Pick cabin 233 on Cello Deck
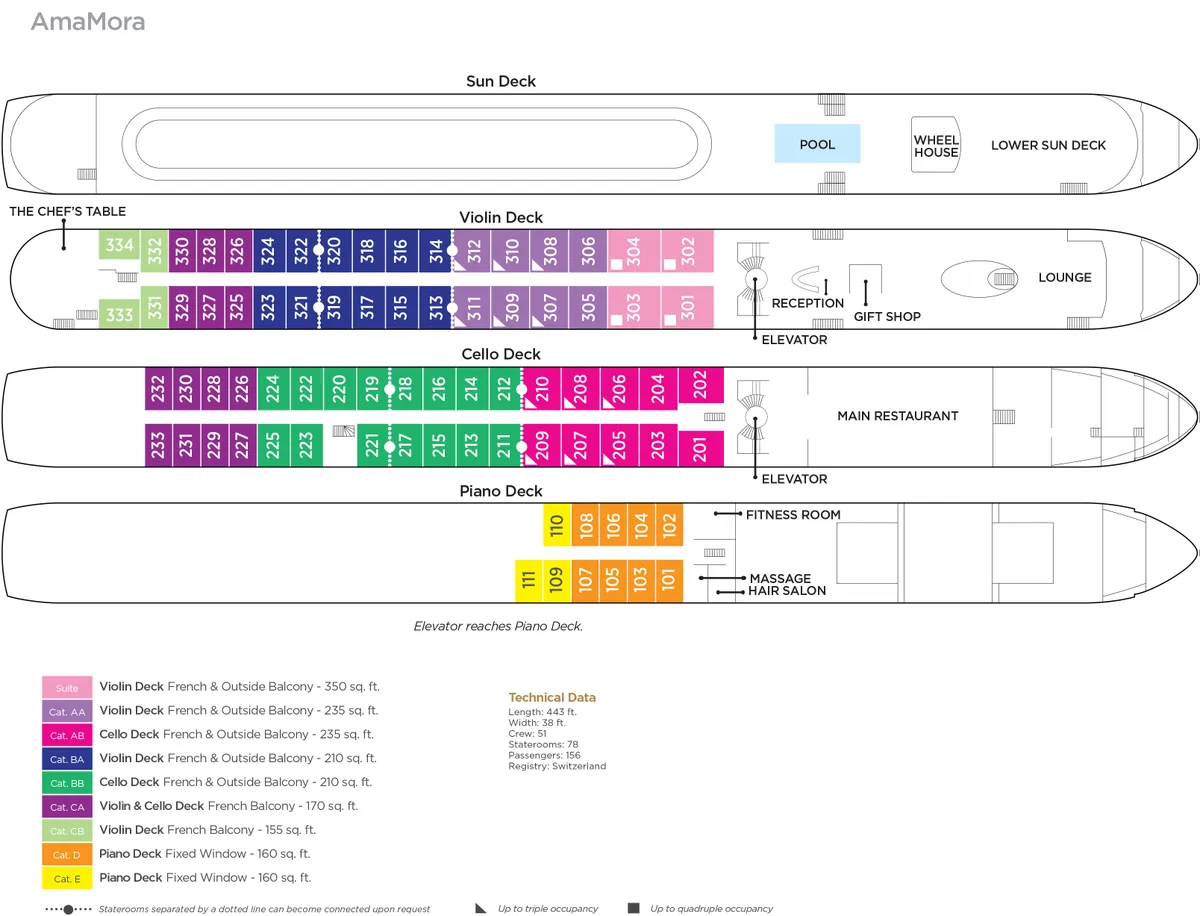 158,445
